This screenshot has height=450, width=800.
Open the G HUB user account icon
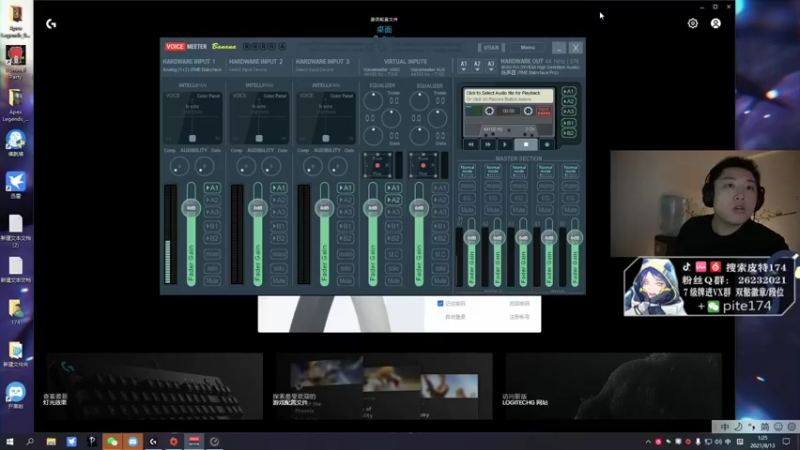716,23
